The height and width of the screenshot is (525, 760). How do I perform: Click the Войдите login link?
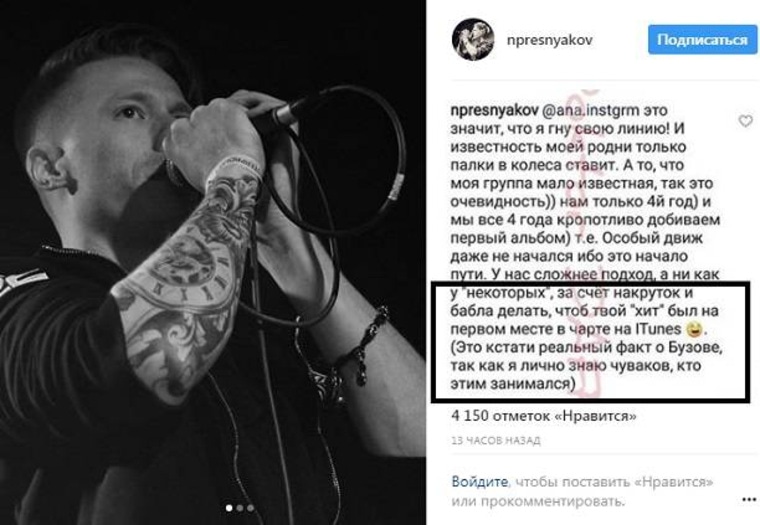click(479, 482)
